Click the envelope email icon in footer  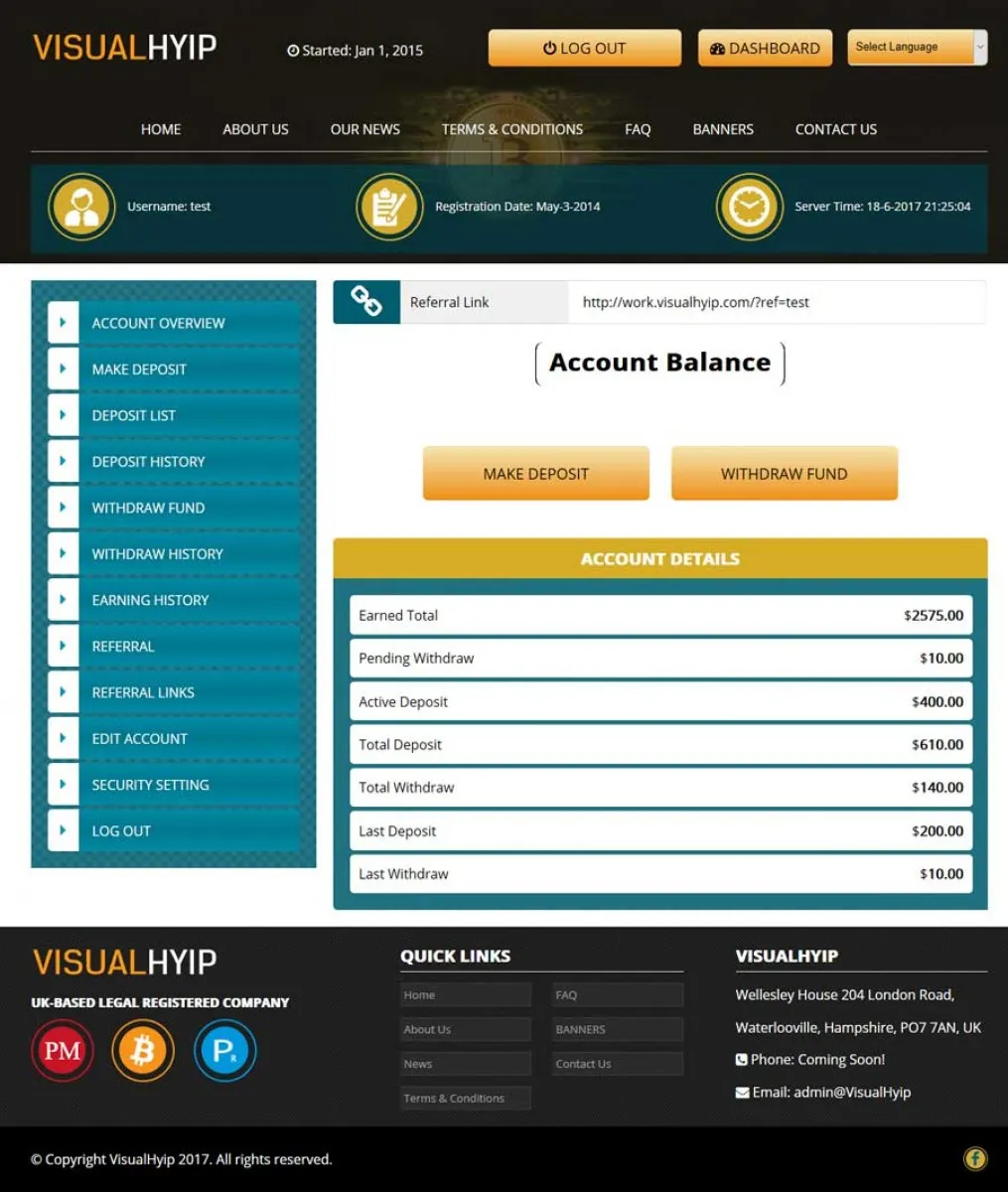click(742, 1093)
